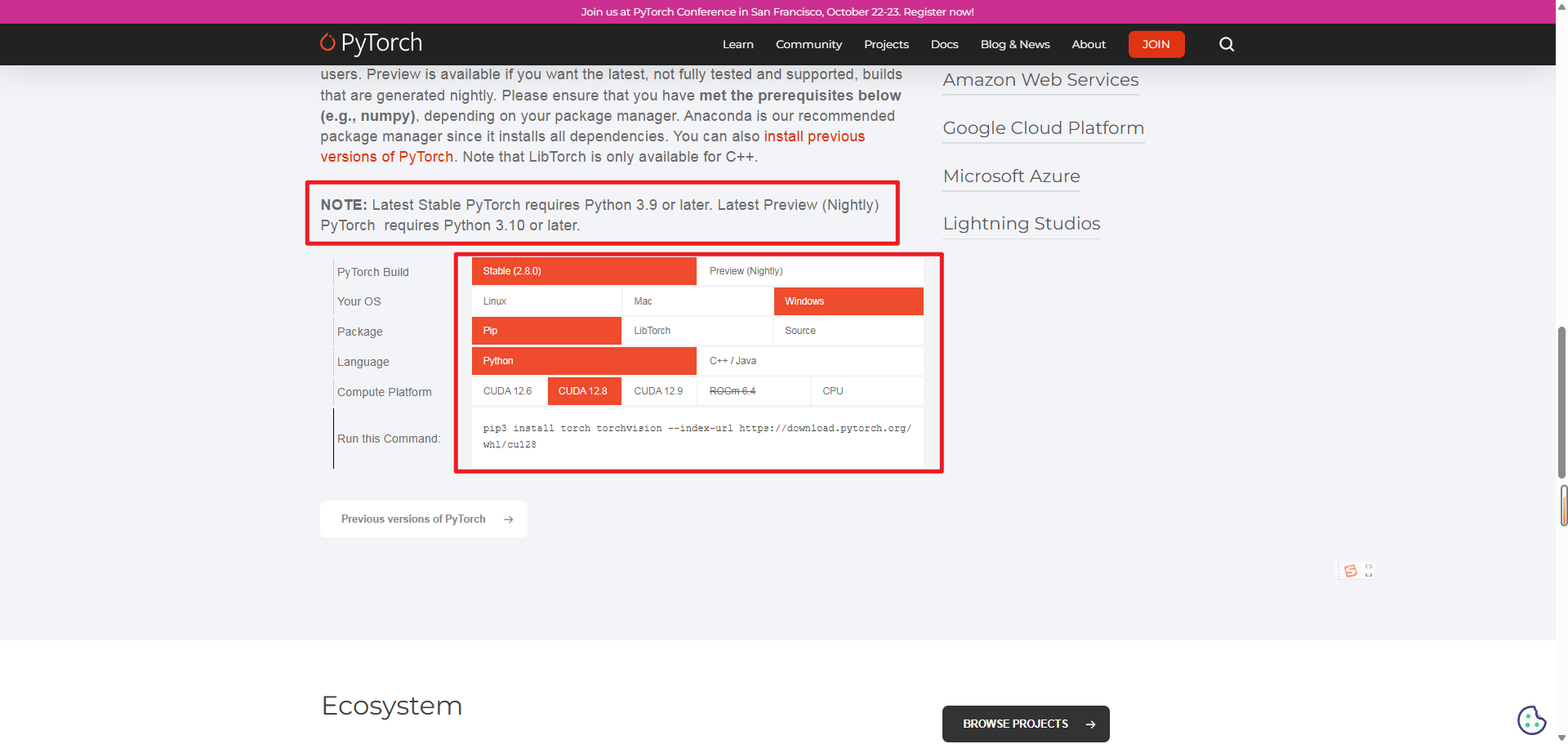The height and width of the screenshot is (744, 1568).
Task: Pick CUDA 12.8 compute platform
Action: point(584,391)
